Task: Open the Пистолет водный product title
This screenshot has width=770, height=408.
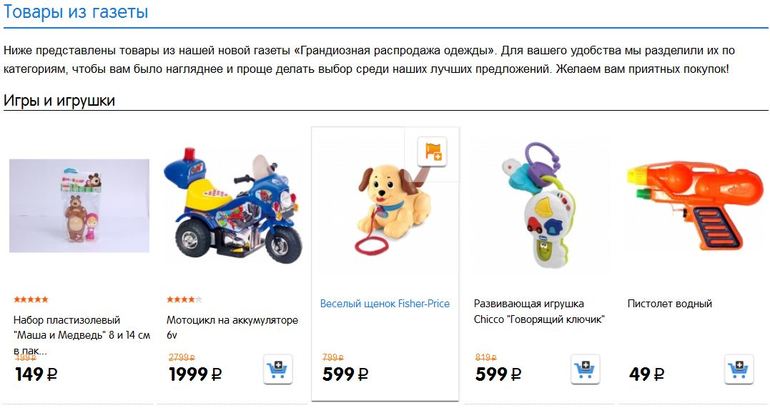Action: pos(669,303)
